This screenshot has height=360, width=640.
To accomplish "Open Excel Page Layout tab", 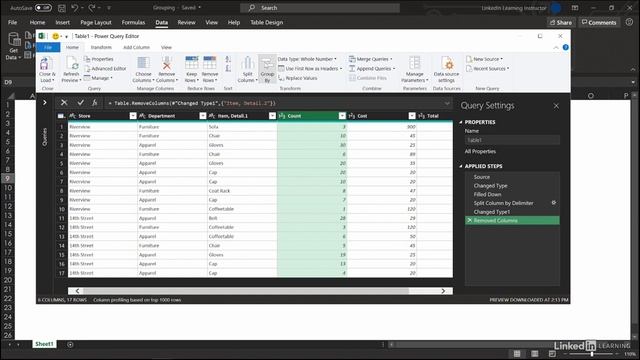I will click(96, 22).
